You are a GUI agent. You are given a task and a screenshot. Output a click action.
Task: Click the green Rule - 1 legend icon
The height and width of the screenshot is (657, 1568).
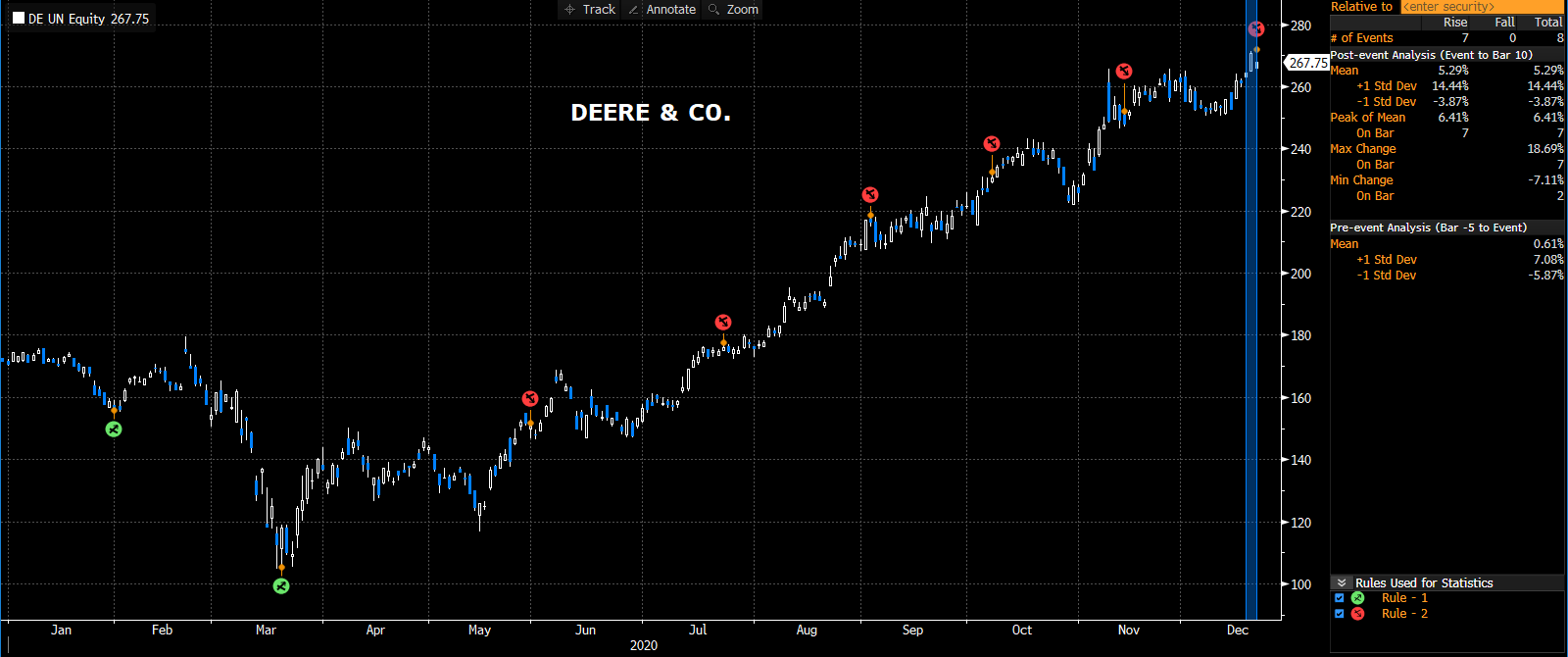tap(1357, 598)
